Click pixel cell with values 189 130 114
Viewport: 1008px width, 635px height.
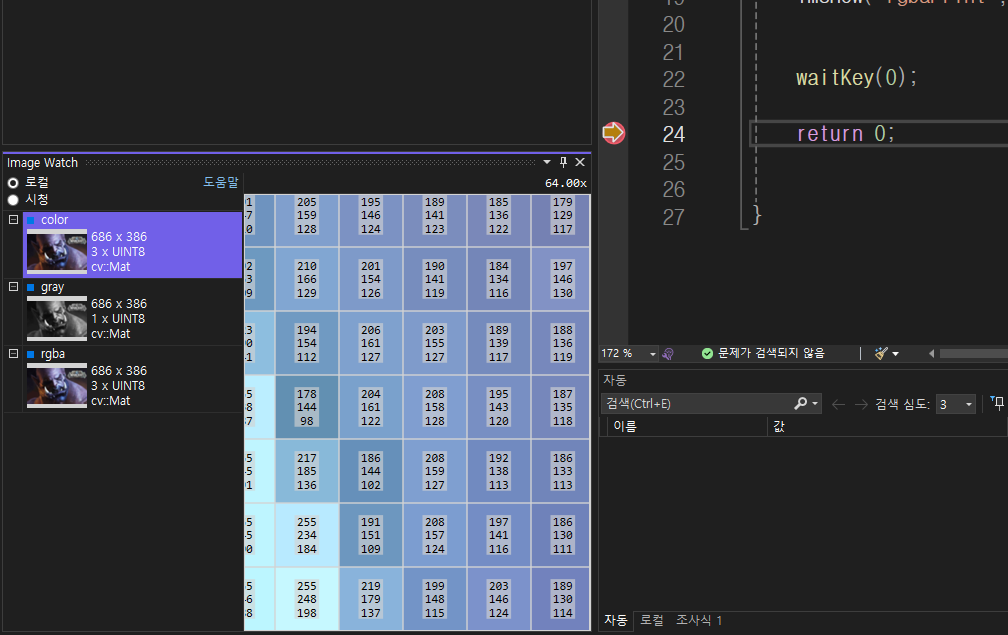[x=562, y=600]
